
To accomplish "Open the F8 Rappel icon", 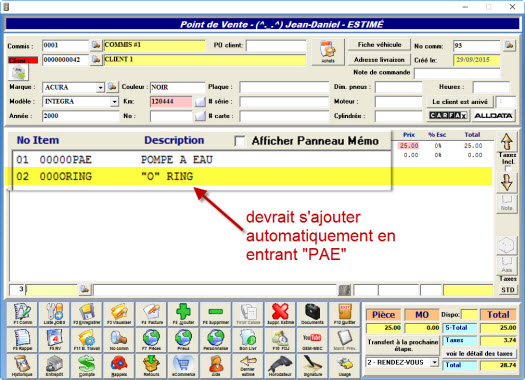I will 22,340.
